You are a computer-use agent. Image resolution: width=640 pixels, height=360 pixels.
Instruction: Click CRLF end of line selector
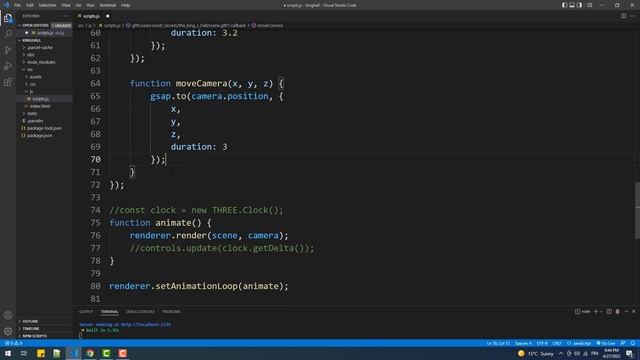tap(557, 343)
